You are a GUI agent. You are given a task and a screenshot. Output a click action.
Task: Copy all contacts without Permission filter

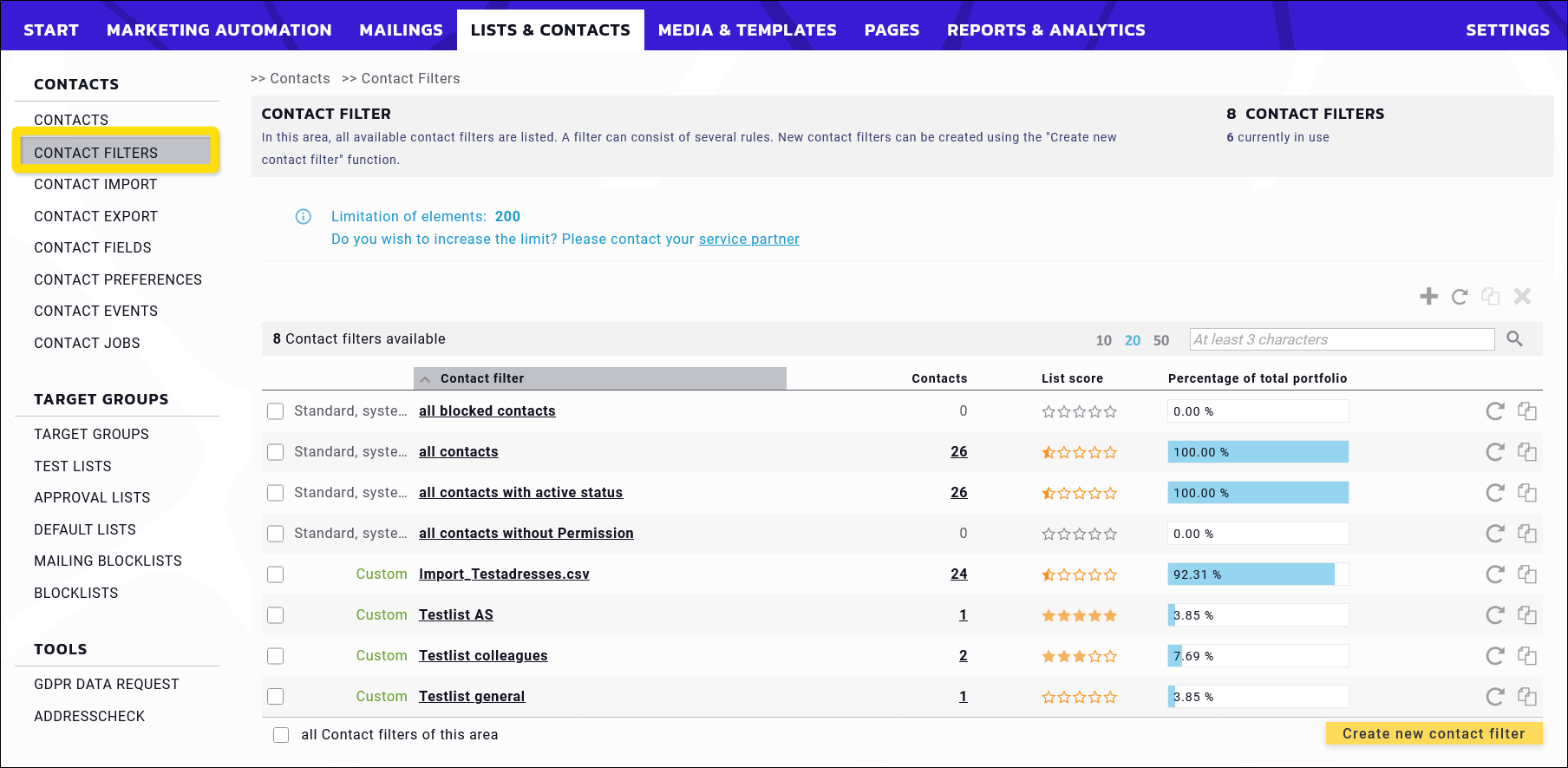point(1527,534)
